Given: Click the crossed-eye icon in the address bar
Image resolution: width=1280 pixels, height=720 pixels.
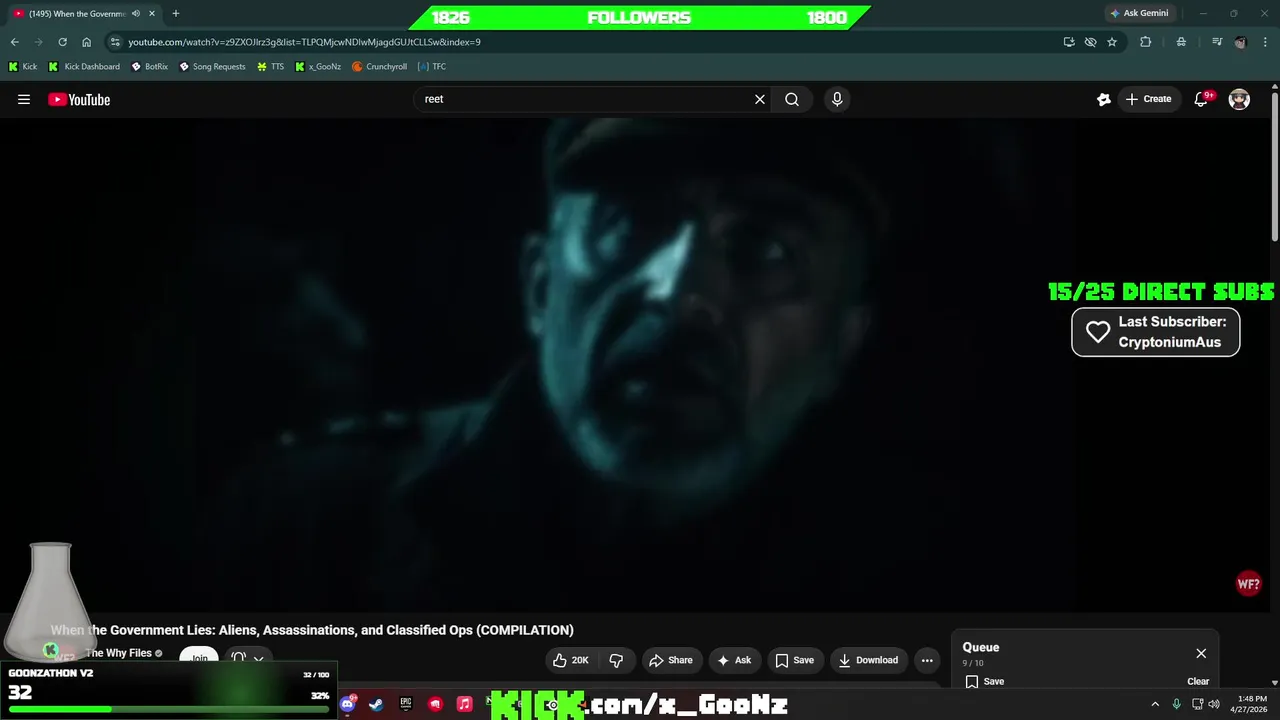Looking at the screenshot, I should click(1090, 42).
